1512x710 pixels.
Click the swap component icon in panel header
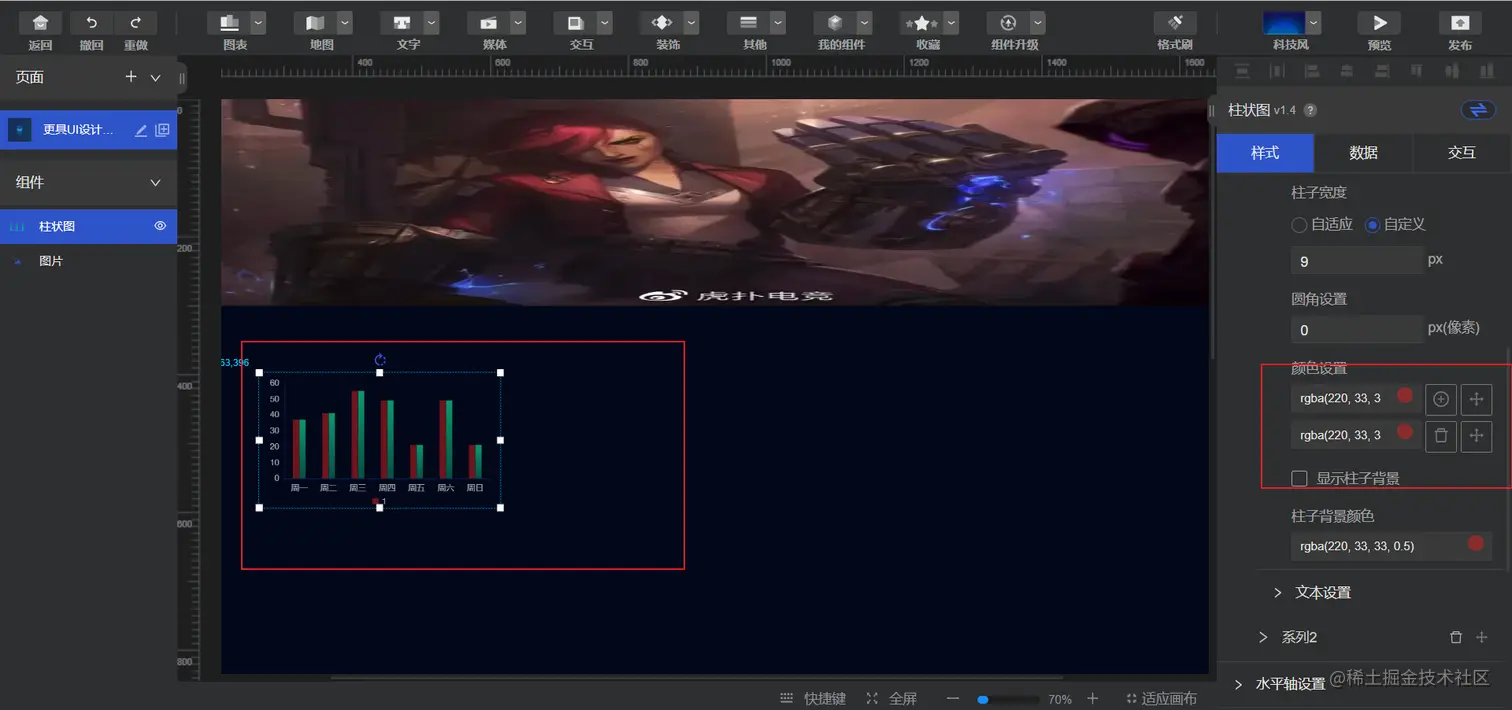(1478, 110)
